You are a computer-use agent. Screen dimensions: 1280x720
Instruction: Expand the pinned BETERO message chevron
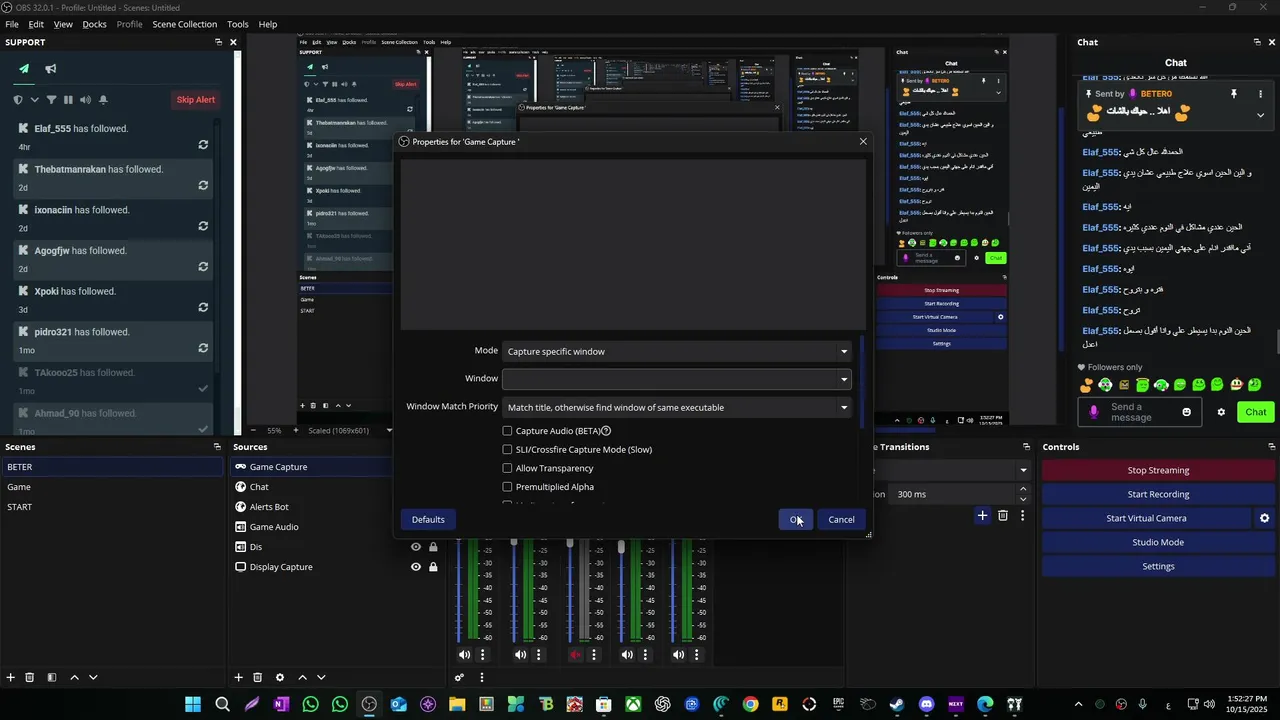click(x=1260, y=115)
